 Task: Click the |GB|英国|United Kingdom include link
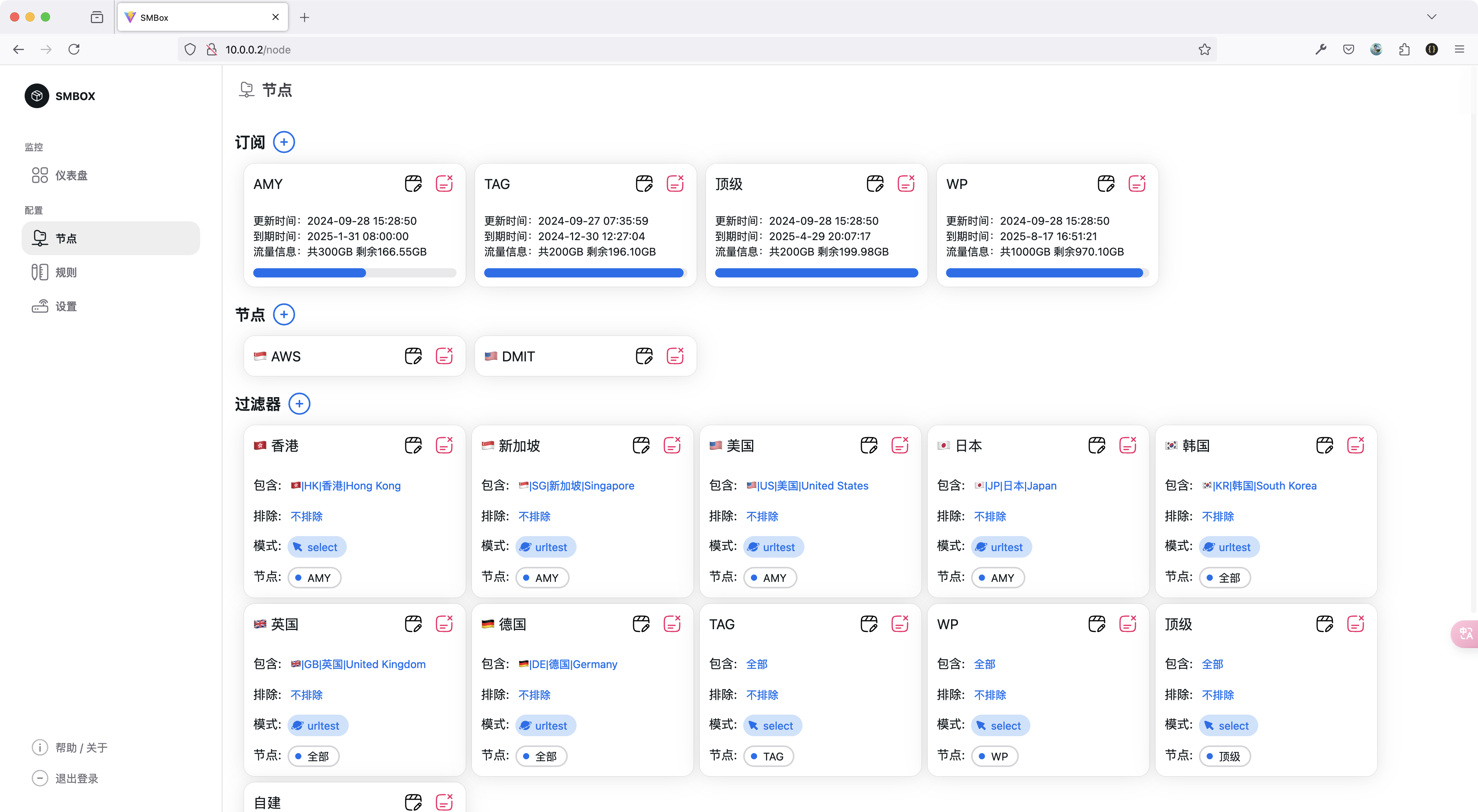click(358, 665)
